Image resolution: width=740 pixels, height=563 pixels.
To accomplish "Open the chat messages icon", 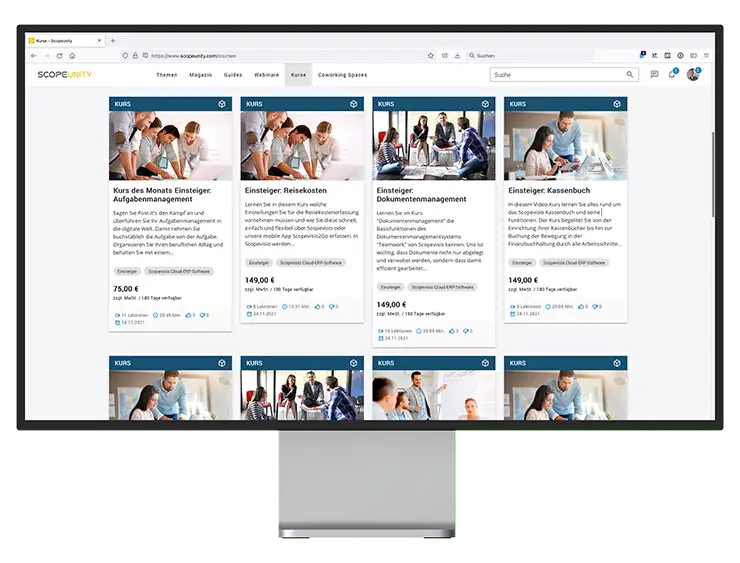I will [654, 75].
